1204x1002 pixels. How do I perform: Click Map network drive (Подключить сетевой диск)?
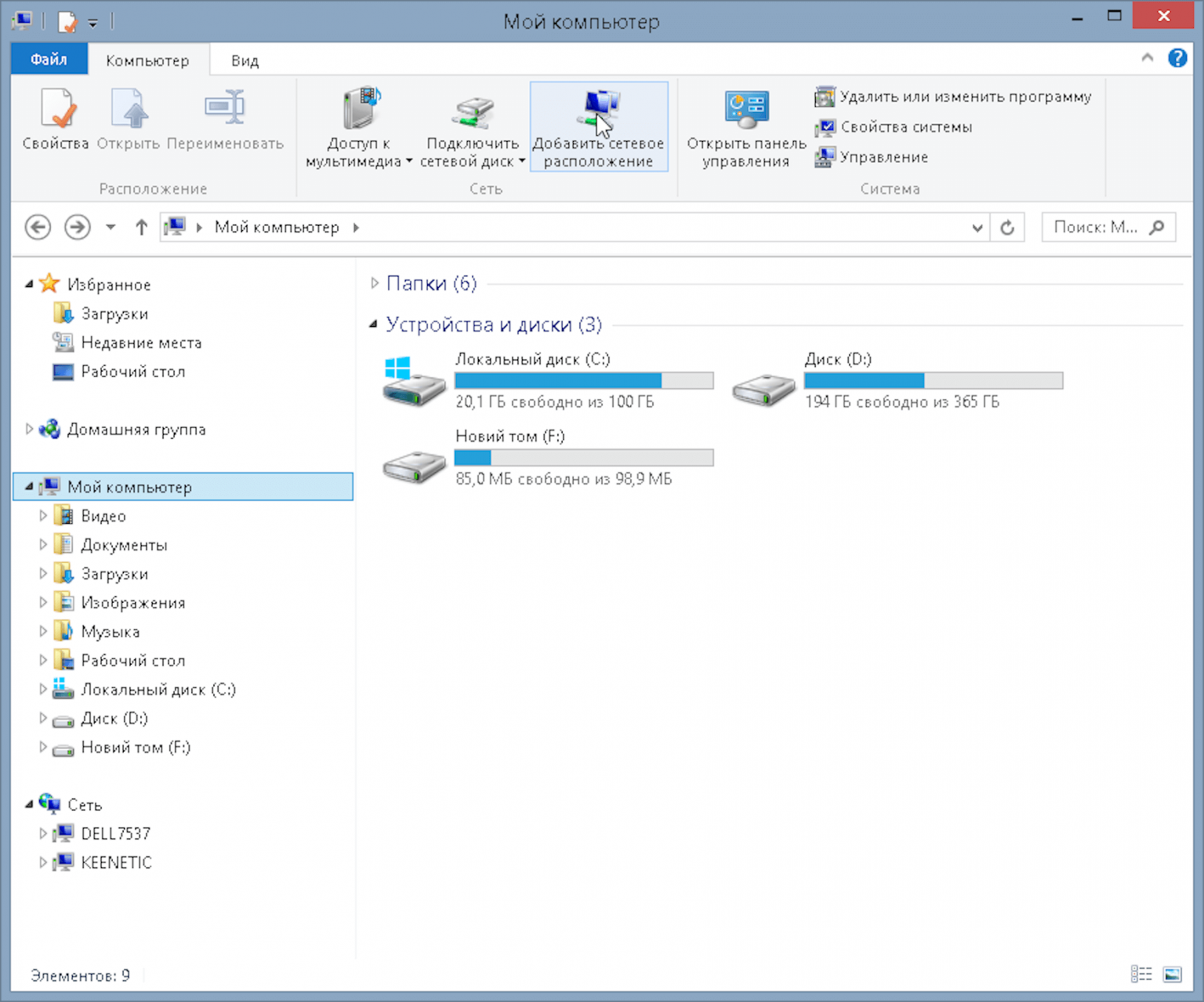tap(472, 125)
